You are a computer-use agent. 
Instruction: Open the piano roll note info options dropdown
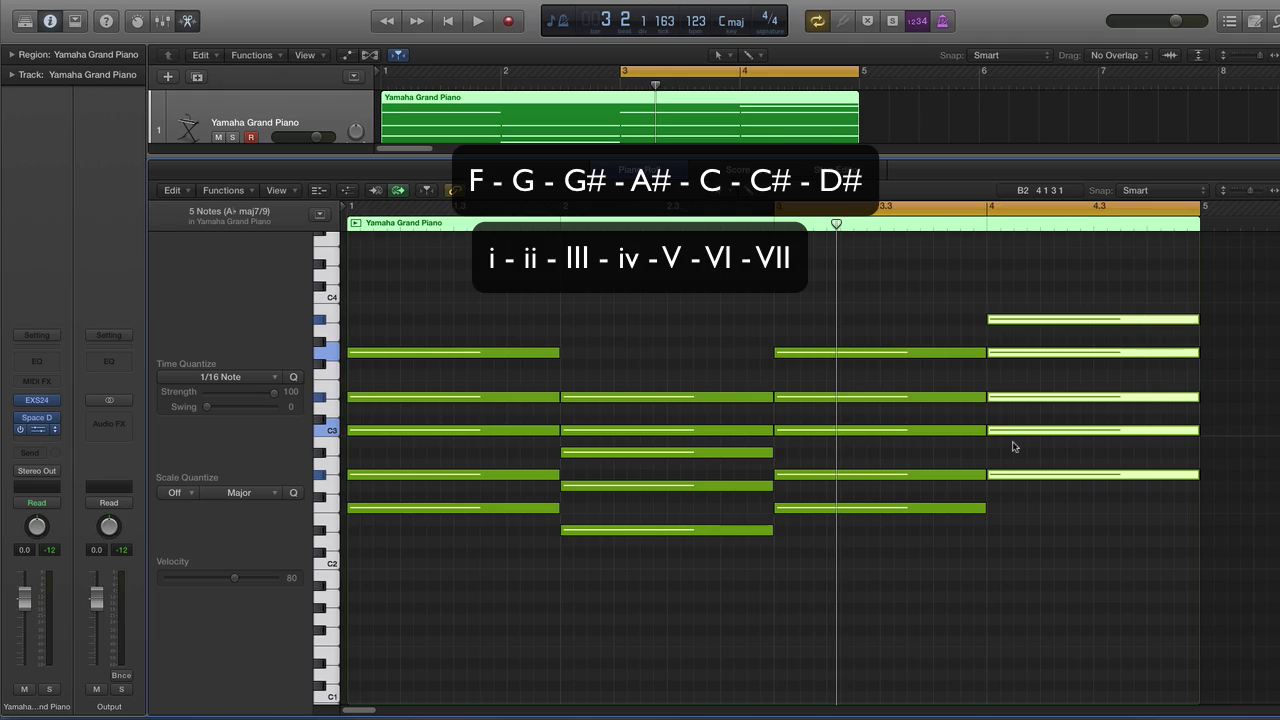(320, 214)
